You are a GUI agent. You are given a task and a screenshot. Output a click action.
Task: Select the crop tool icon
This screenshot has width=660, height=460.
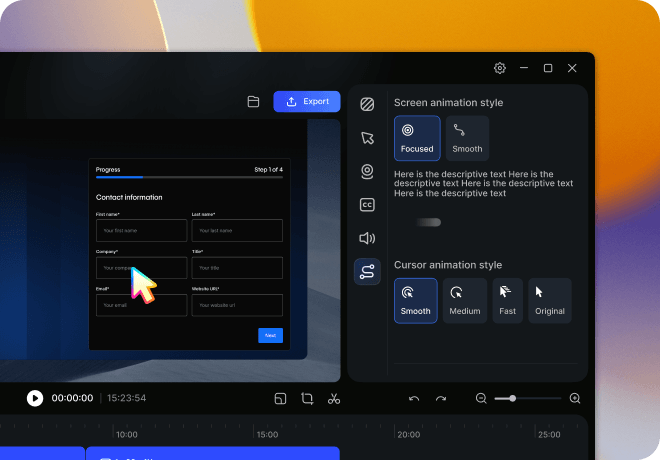(307, 398)
